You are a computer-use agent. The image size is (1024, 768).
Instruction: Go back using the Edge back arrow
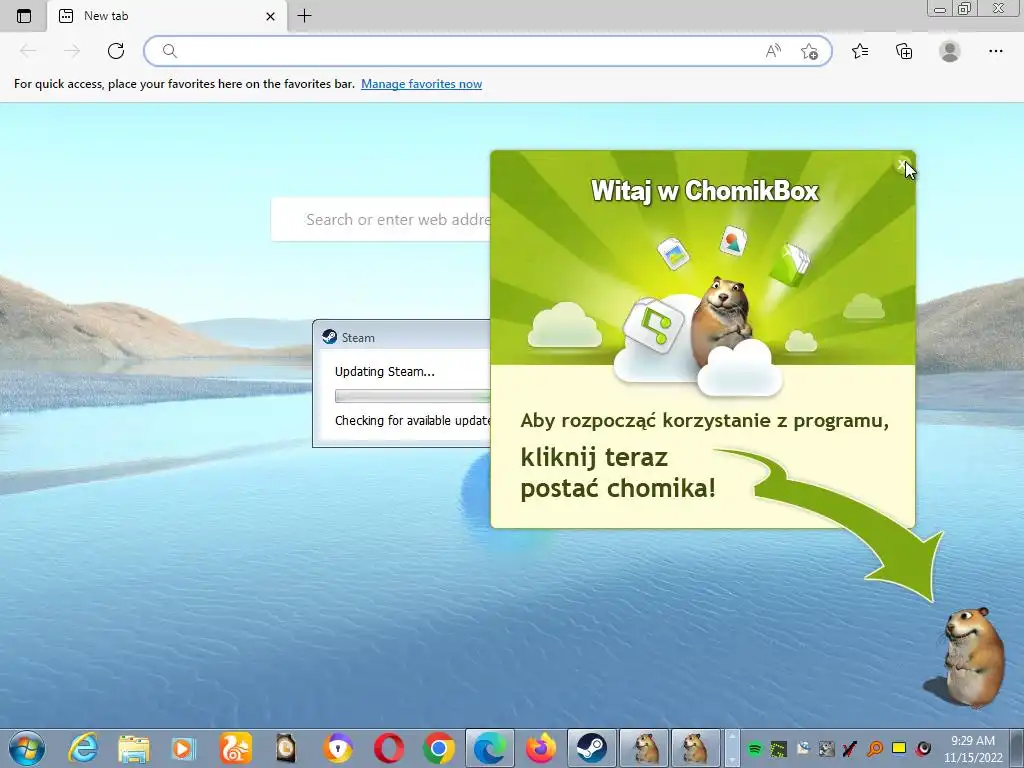click(x=28, y=51)
